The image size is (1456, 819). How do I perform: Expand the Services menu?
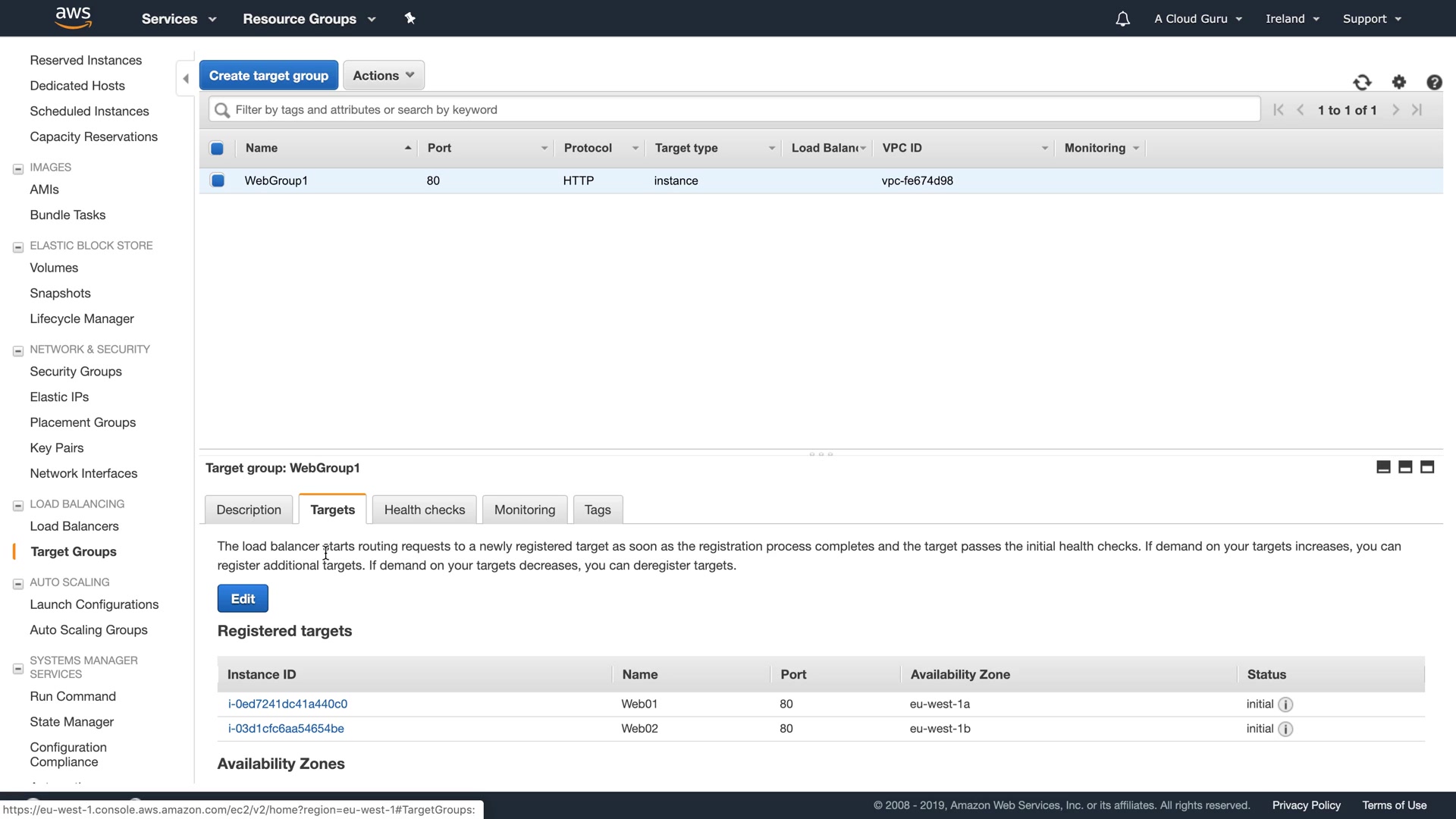point(178,19)
